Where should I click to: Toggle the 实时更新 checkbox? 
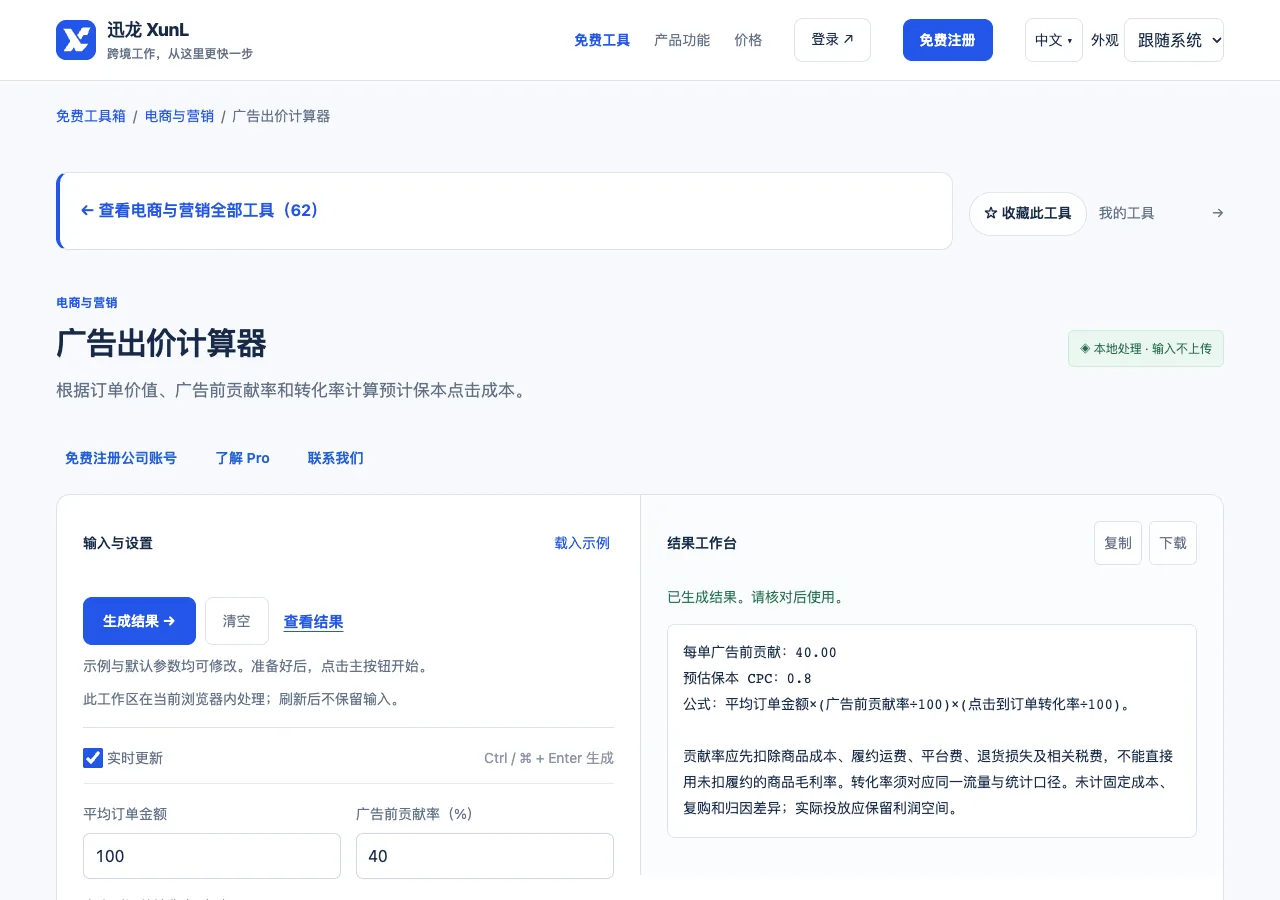93,758
